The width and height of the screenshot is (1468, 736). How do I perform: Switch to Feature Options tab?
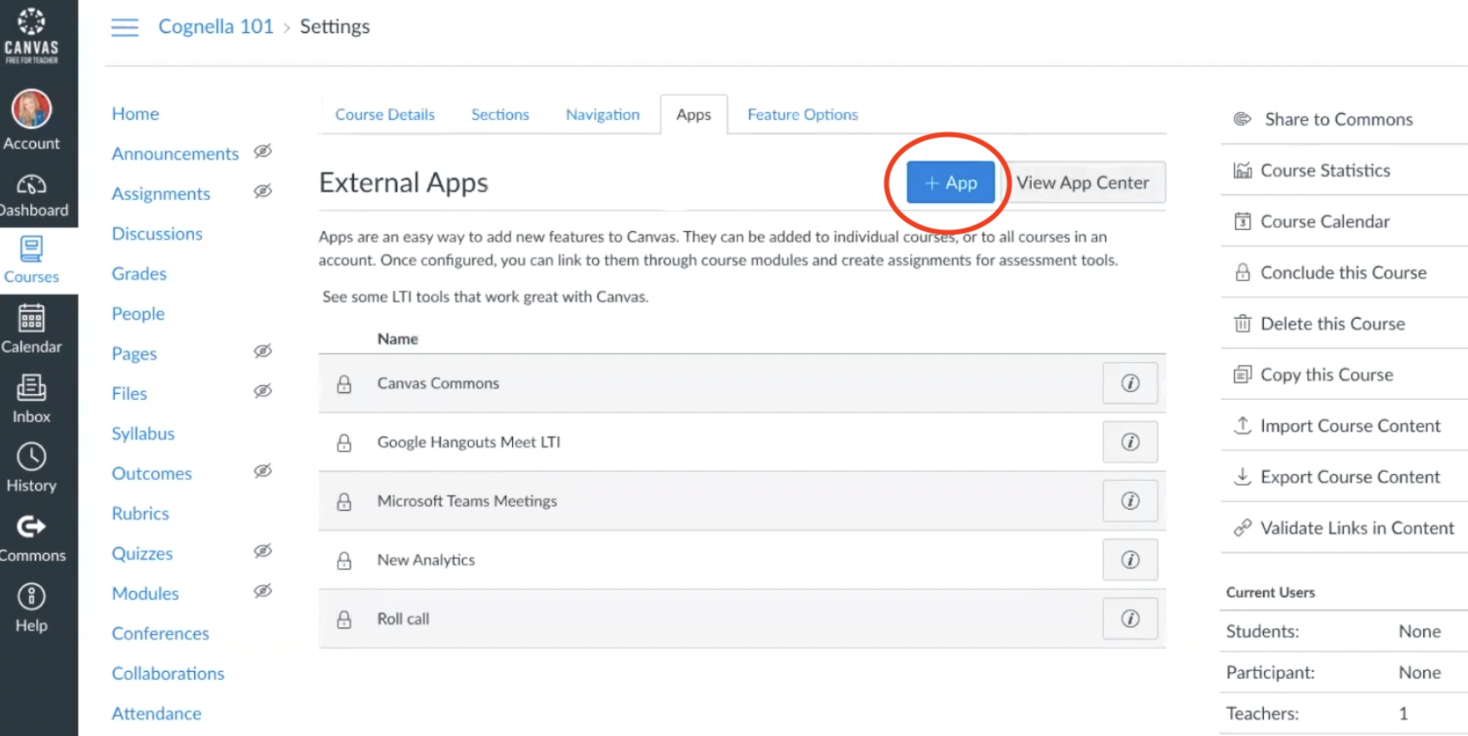pyautogui.click(x=803, y=114)
